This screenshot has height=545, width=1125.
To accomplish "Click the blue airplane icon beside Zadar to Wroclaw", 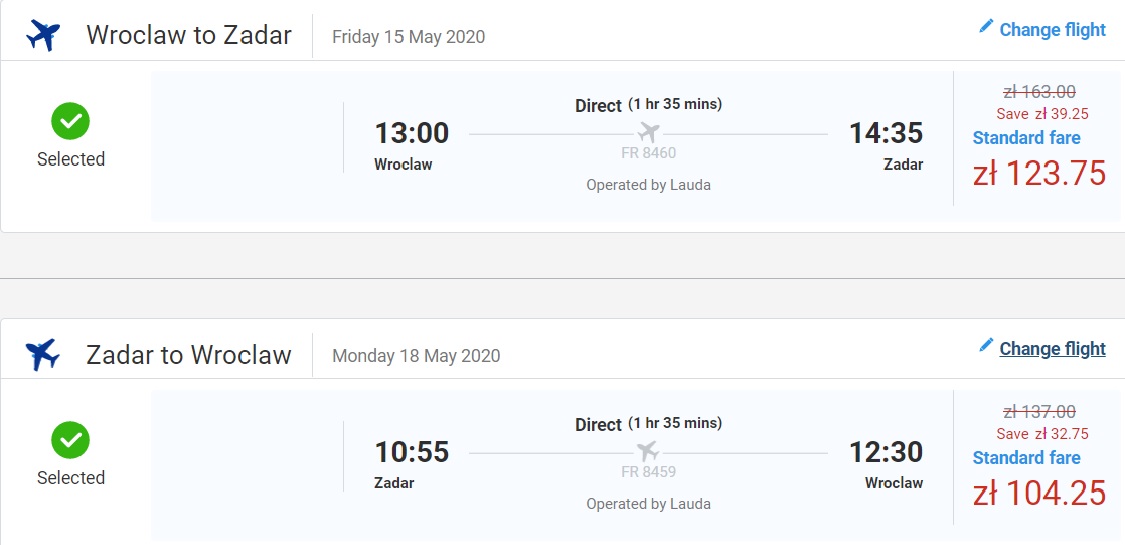I will point(43,354).
